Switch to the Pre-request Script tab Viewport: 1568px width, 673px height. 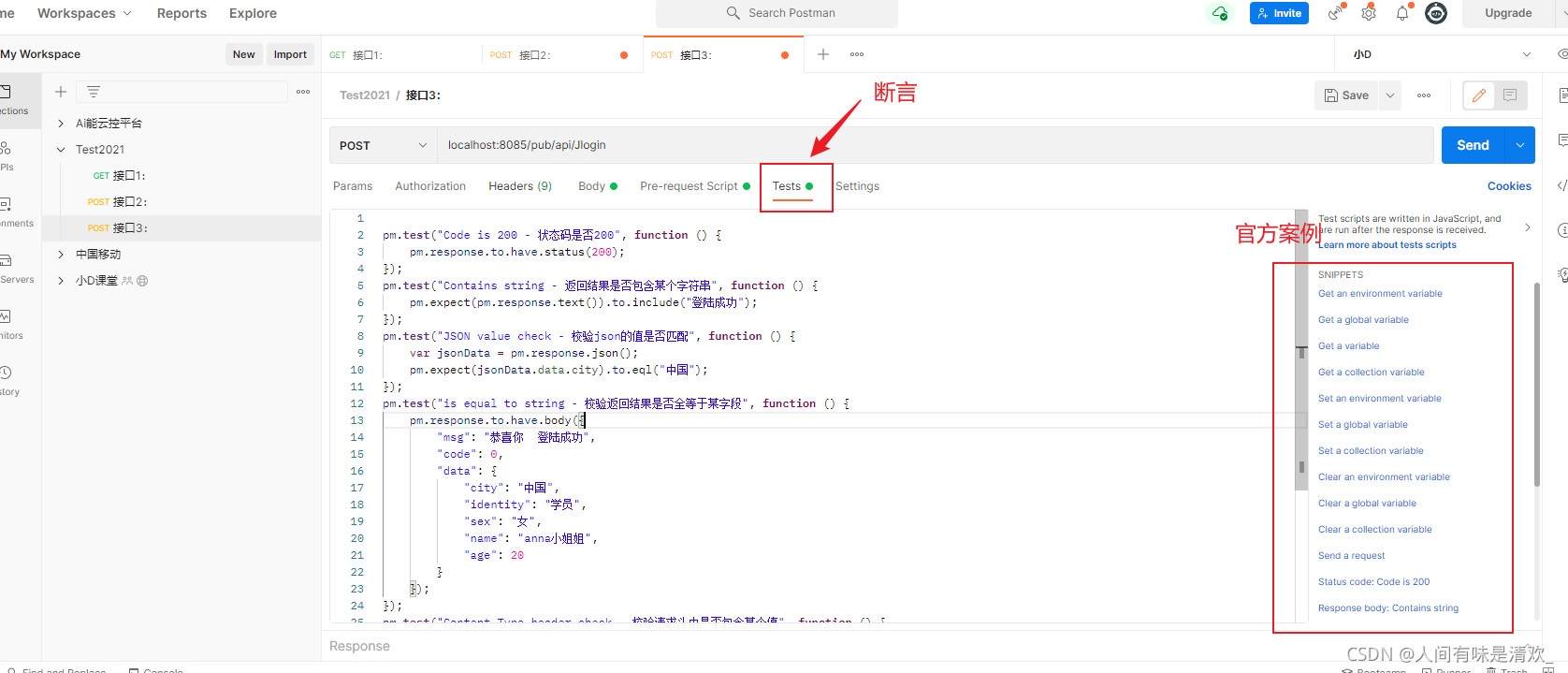coord(695,186)
